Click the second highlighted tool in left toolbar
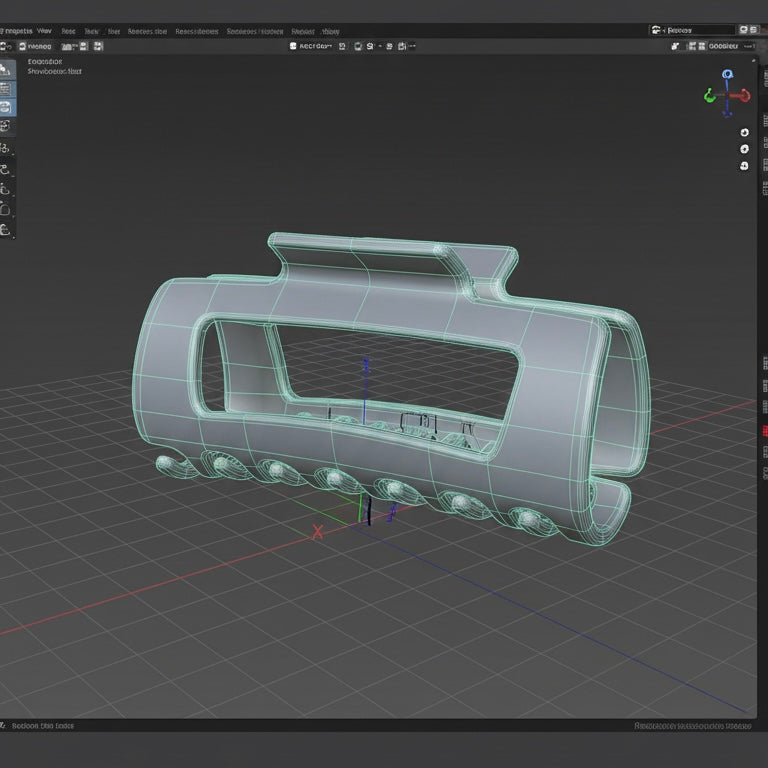This screenshot has height=768, width=768. 7,88
